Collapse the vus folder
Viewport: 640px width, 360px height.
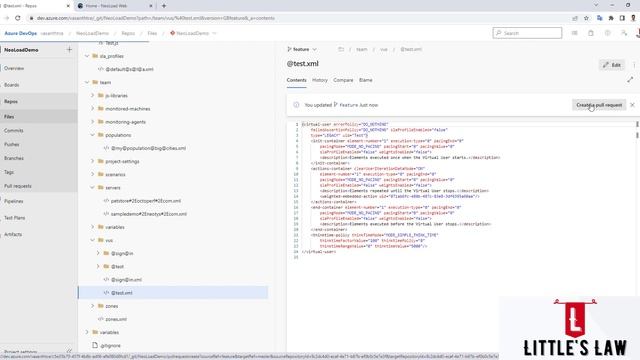(x=93, y=240)
